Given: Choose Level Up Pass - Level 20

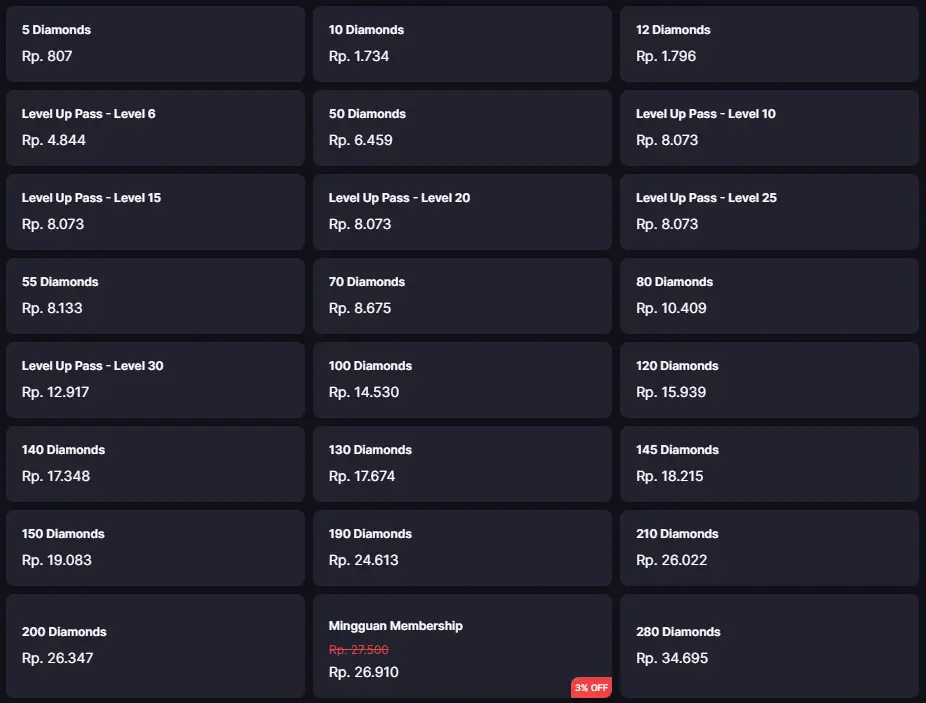Looking at the screenshot, I should (x=462, y=211).
